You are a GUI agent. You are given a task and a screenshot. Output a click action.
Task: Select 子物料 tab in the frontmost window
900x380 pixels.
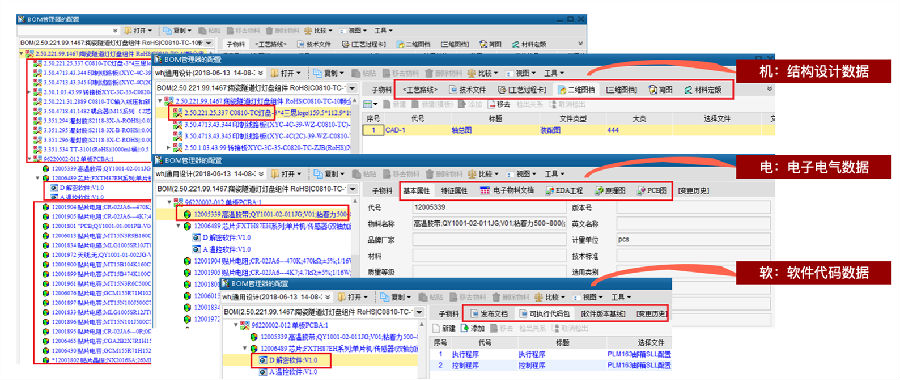pyautogui.click(x=448, y=314)
